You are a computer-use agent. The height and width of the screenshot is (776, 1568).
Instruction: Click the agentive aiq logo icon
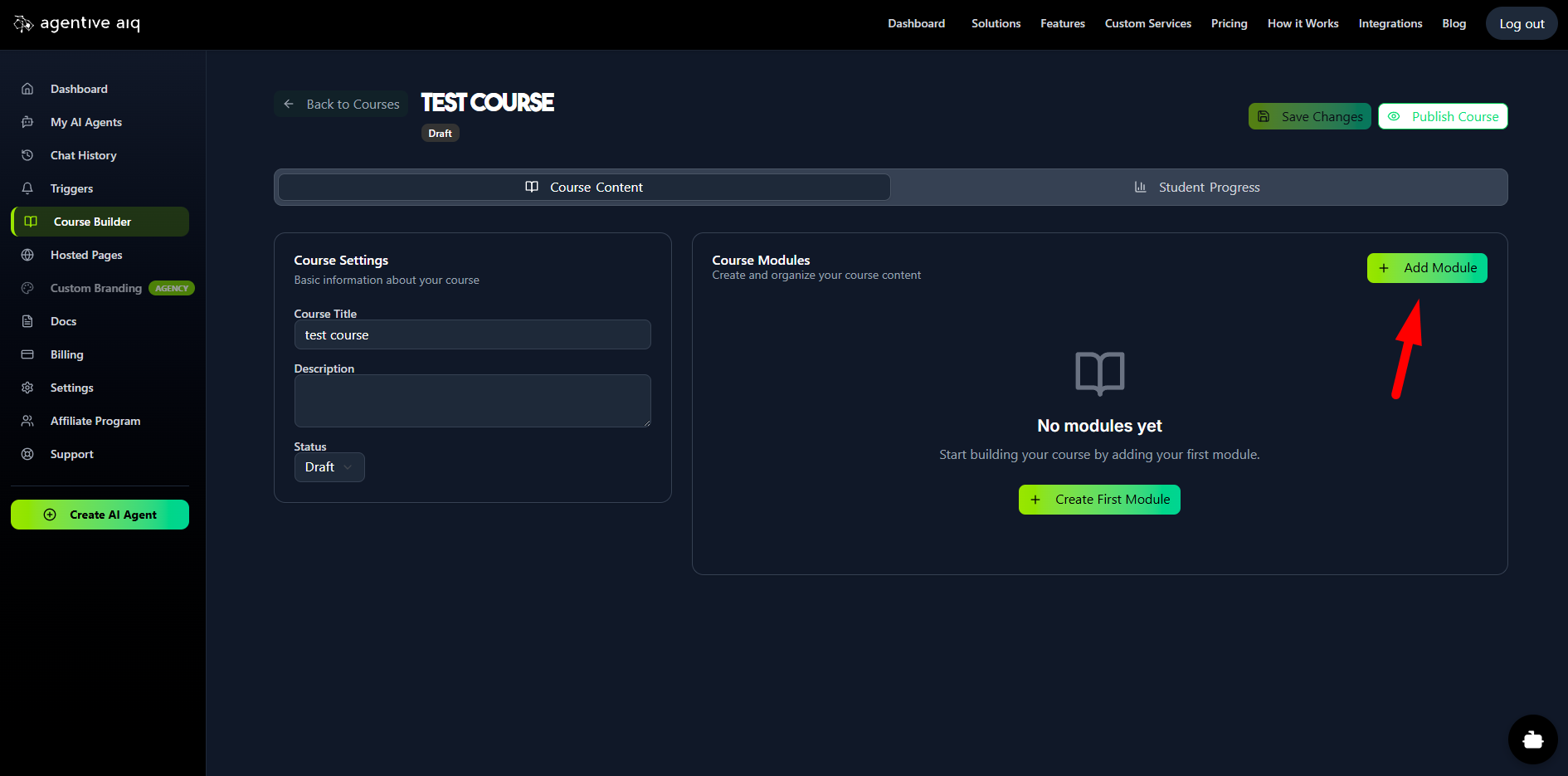[x=23, y=24]
